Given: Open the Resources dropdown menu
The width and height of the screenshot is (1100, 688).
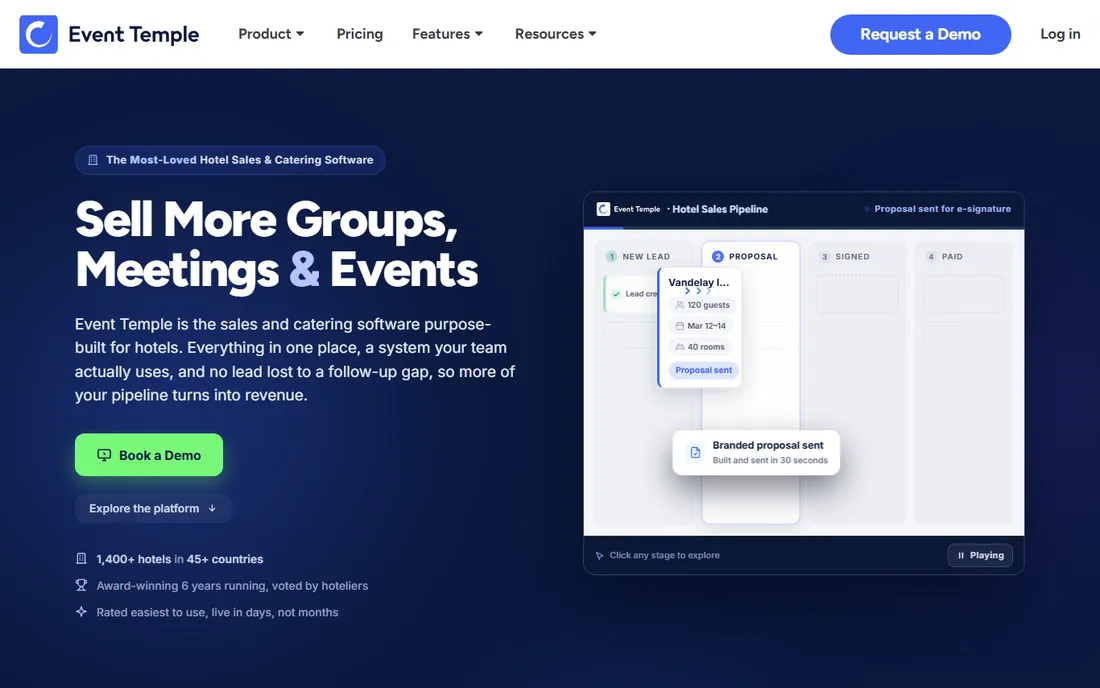Looking at the screenshot, I should tap(556, 34).
